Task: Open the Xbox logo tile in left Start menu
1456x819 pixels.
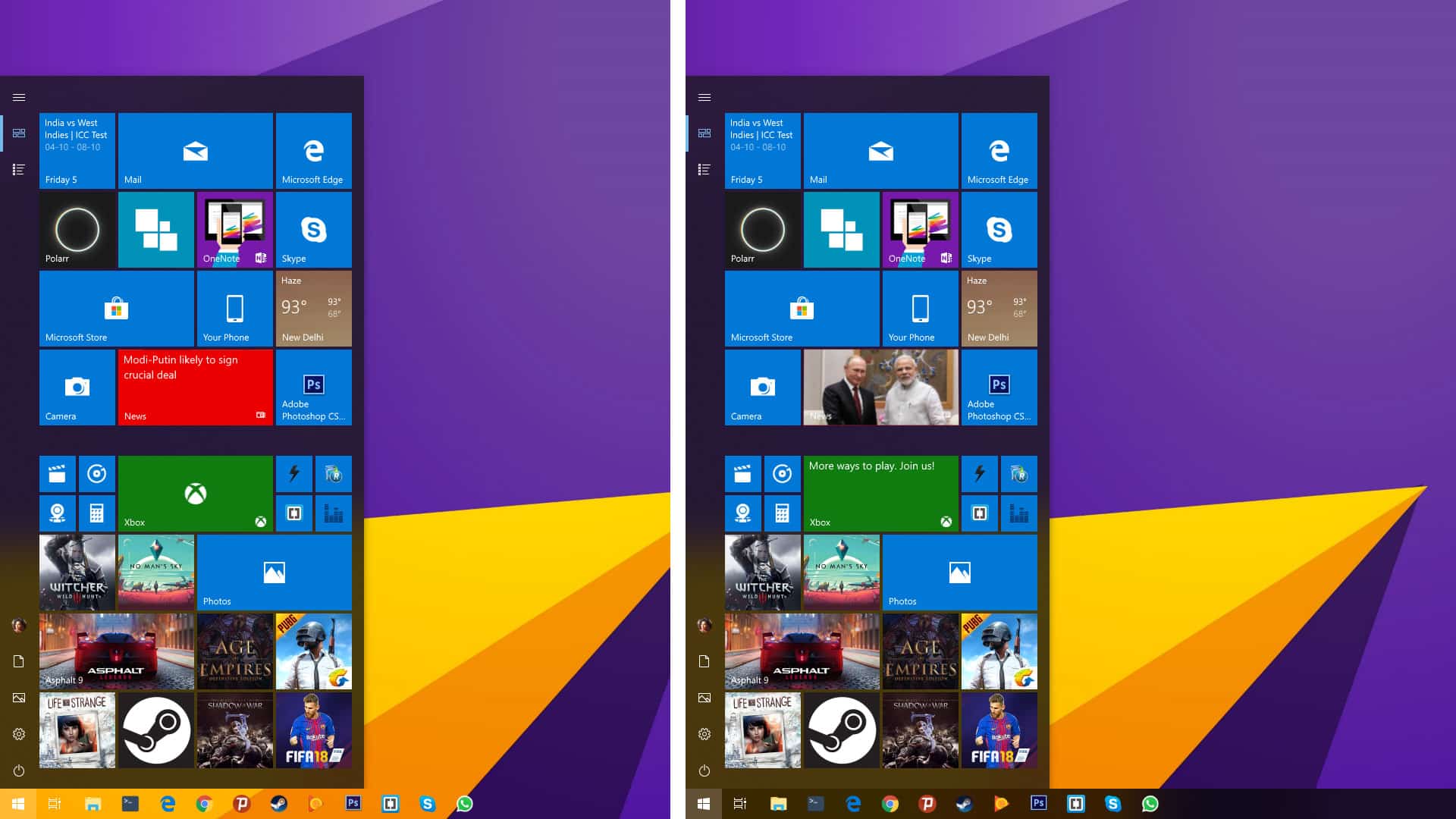Action: coord(195,494)
